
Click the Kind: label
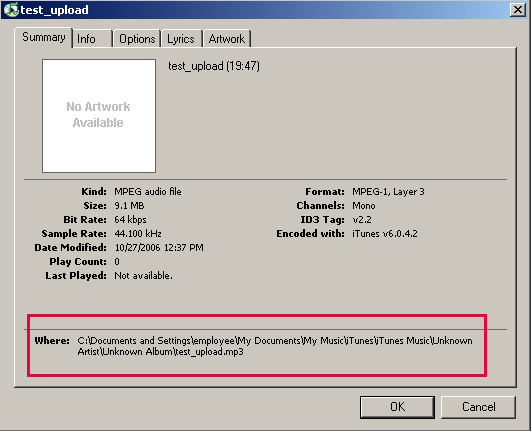point(94,192)
